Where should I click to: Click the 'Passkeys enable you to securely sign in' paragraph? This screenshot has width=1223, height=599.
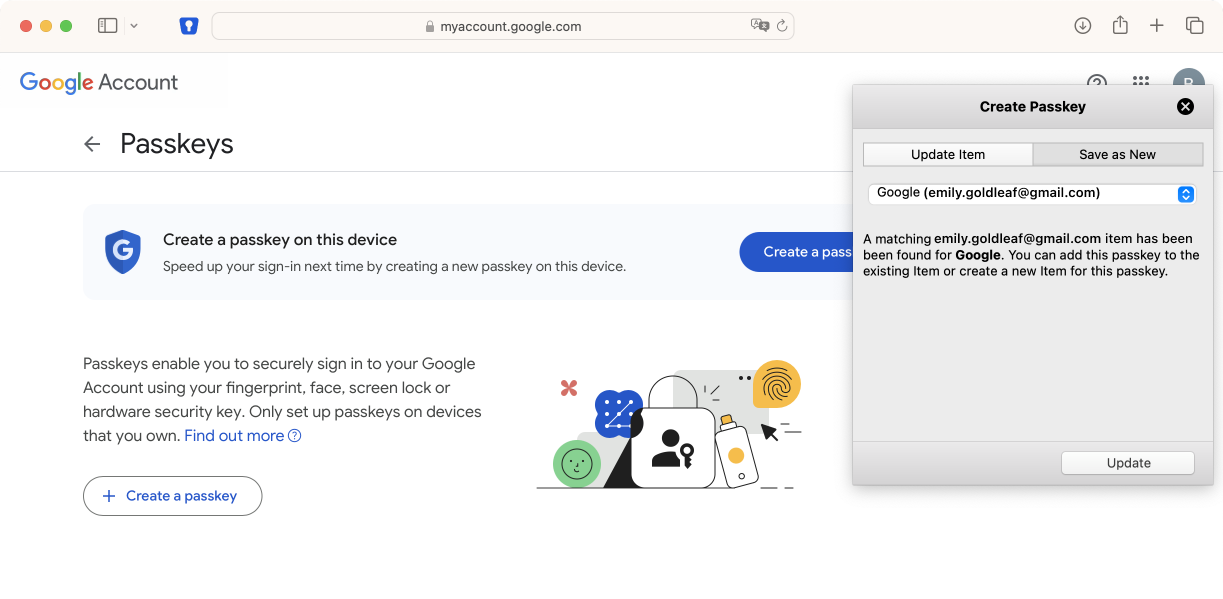point(282,400)
